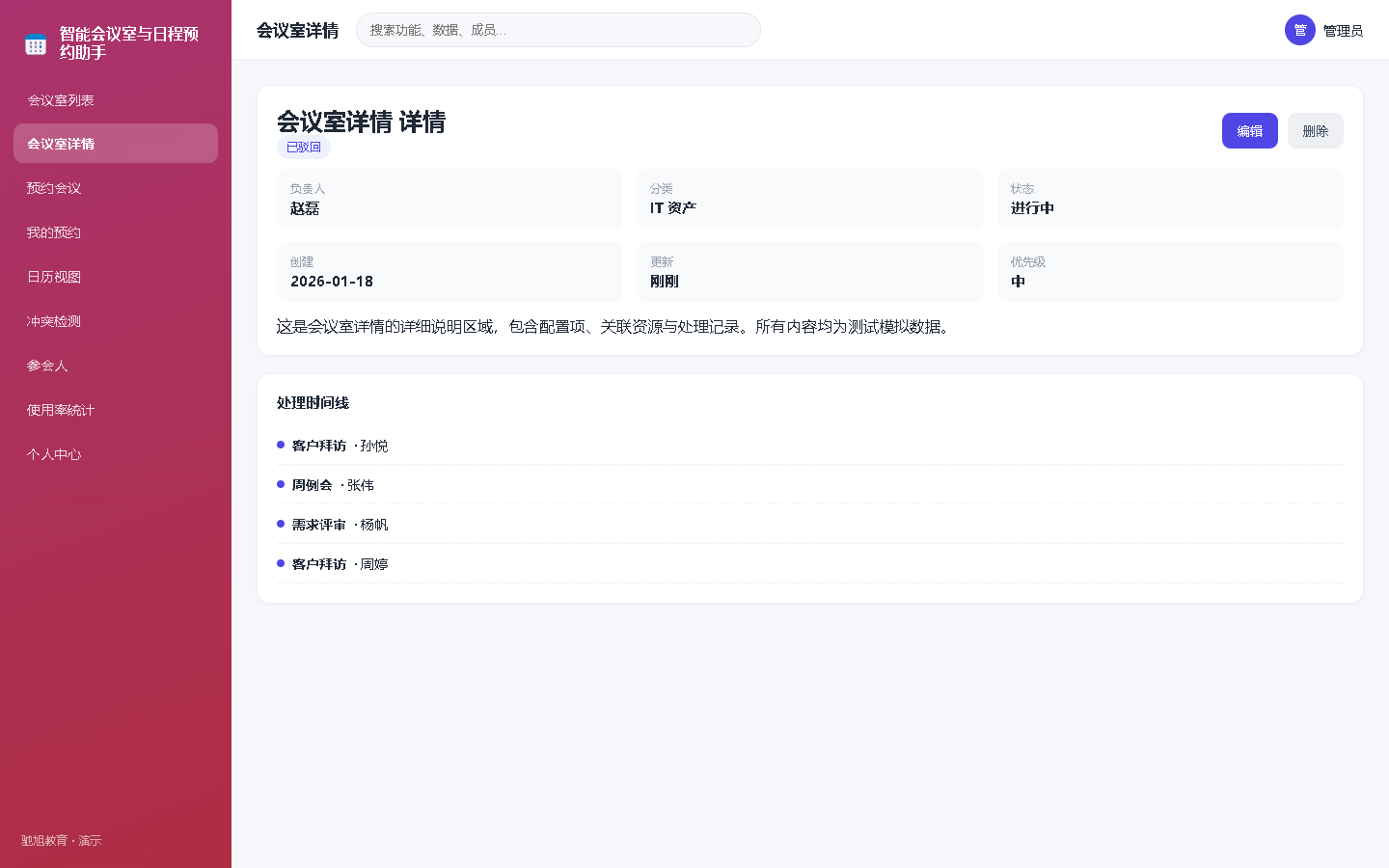
Task: Click the 状态 进行中 card
Action: point(1170,199)
